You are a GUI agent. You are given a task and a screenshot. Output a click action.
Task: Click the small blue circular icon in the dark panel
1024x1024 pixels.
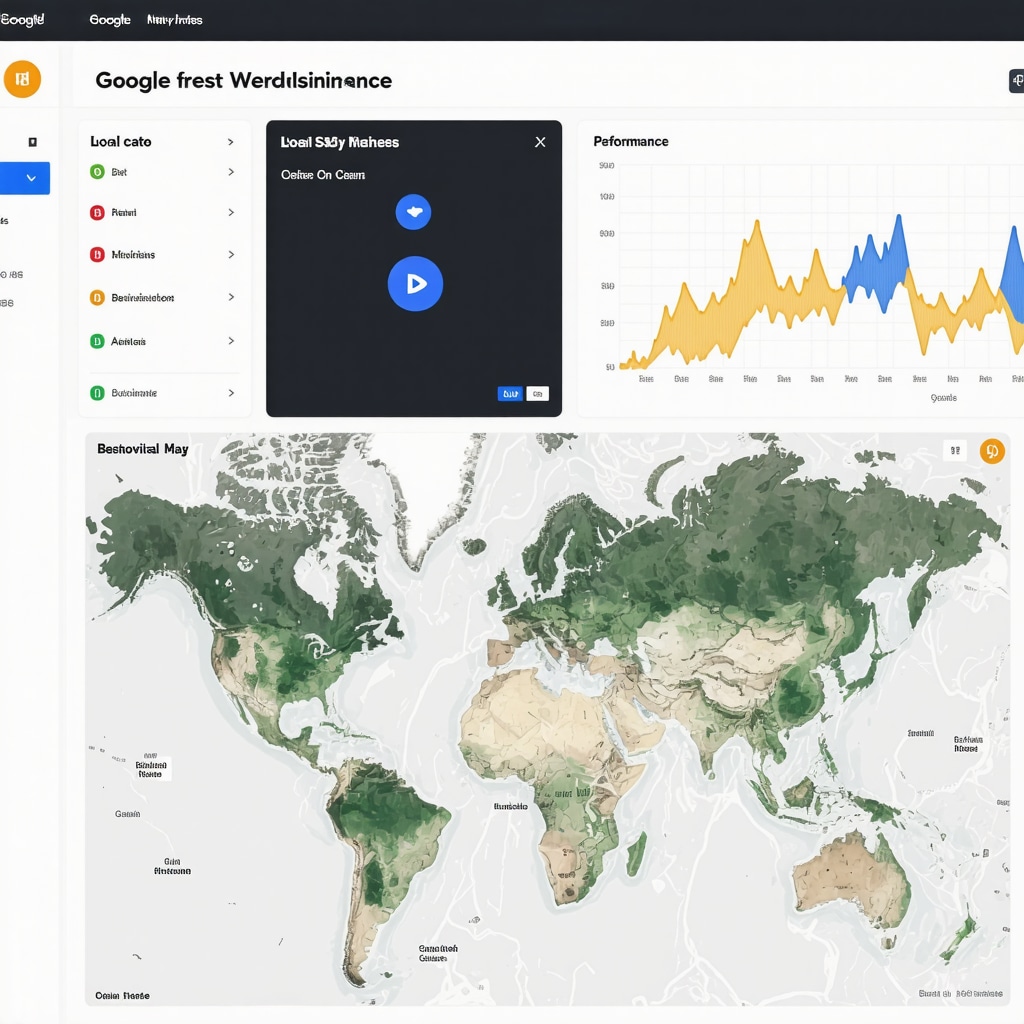413,212
